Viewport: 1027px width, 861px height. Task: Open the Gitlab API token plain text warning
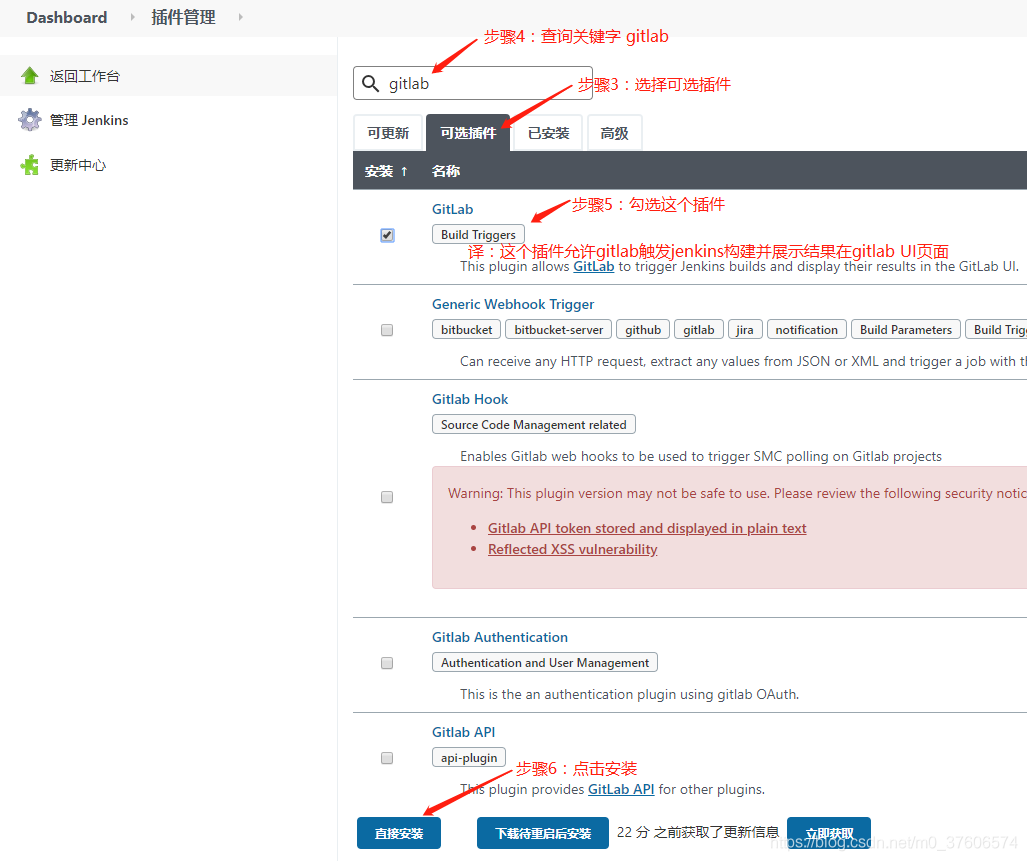point(647,528)
